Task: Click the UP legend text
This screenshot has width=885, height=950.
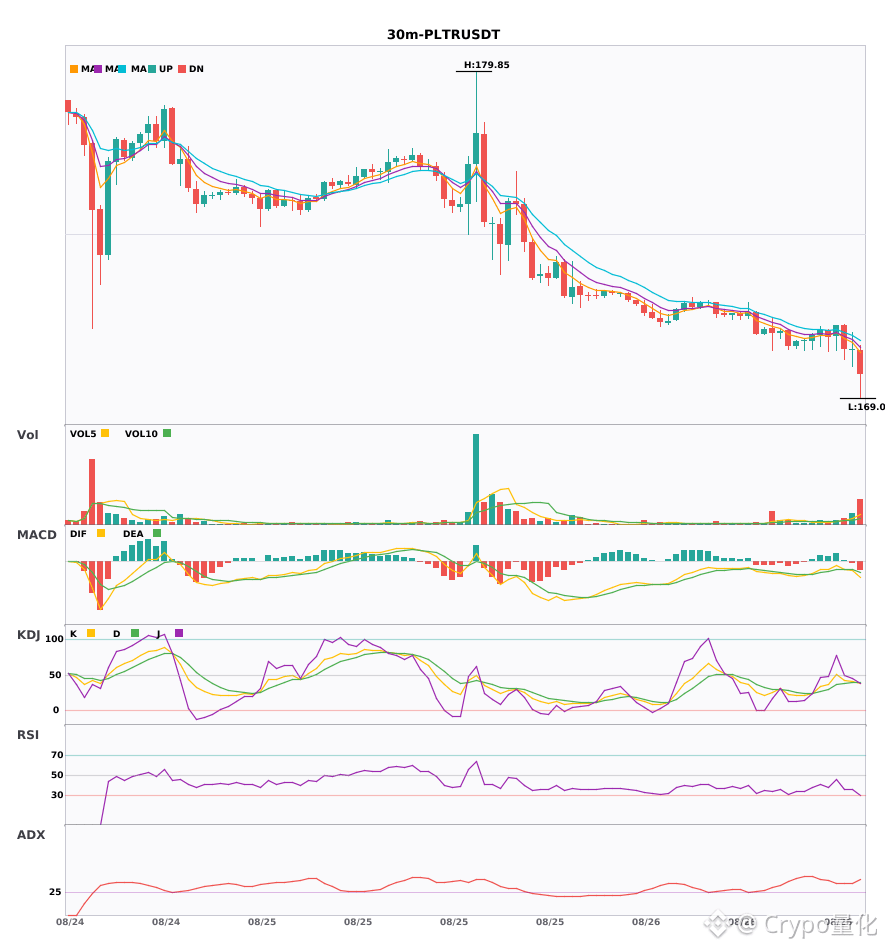Action: pos(165,69)
